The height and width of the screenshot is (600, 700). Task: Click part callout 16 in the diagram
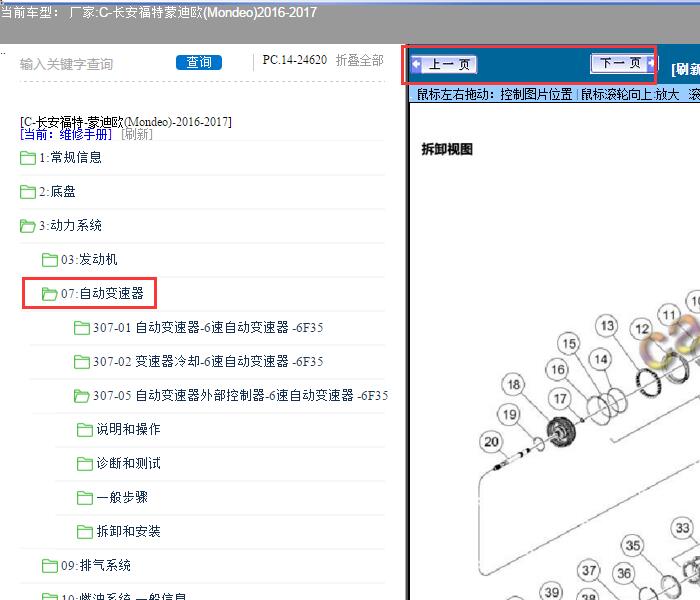558,369
